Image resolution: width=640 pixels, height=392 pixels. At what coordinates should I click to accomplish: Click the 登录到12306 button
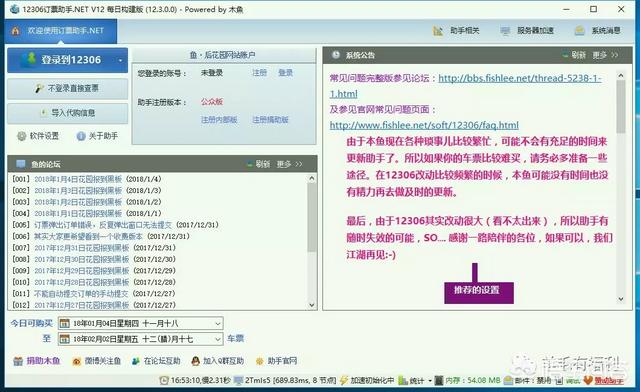67,60
